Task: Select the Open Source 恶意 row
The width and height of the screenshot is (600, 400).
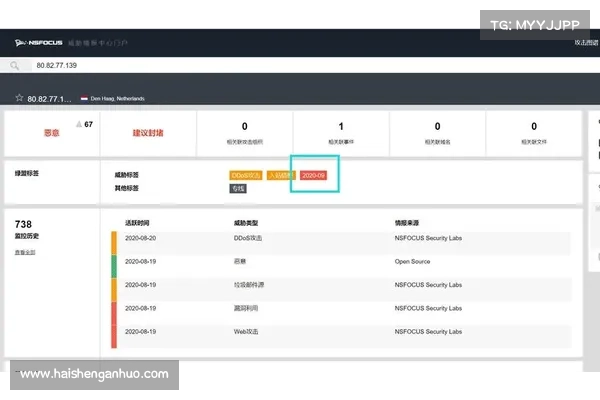Action: (340, 264)
